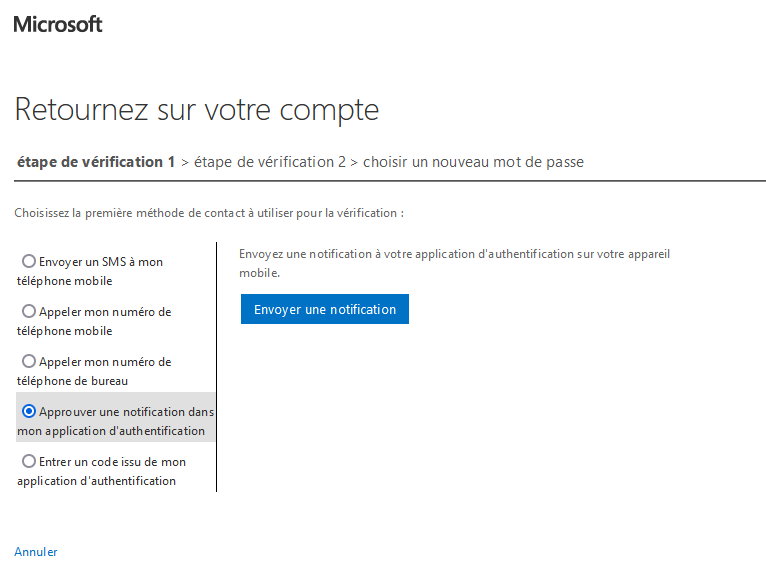Toggle the 'Approuver une notification' radio button

click(29, 411)
